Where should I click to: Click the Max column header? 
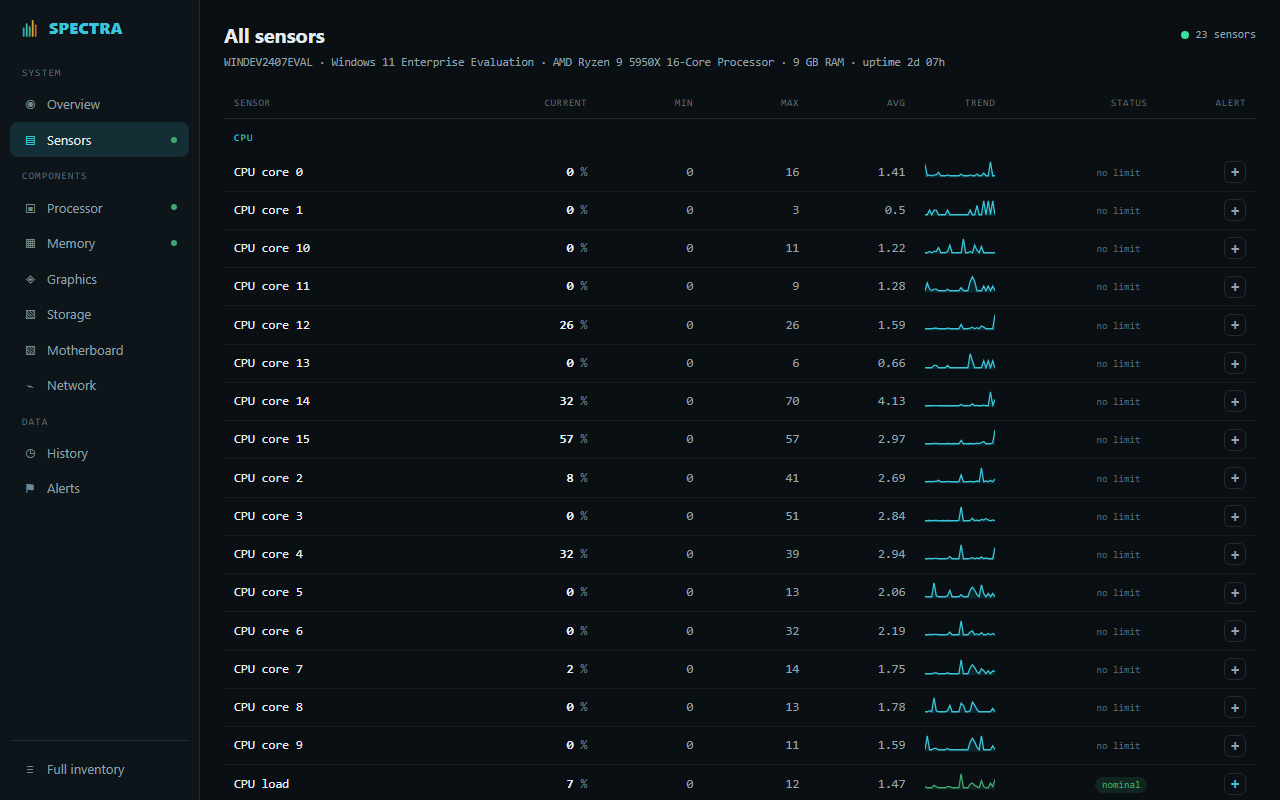[790, 103]
